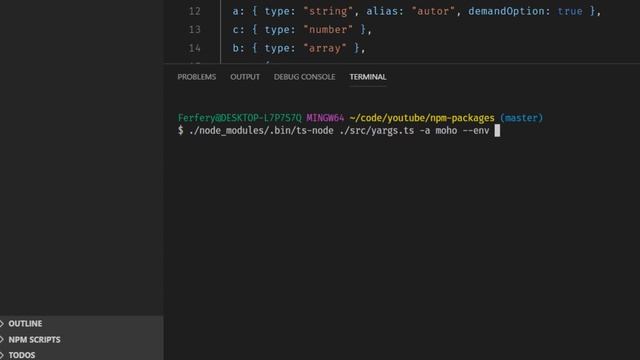Click the "number" type string
Image resolution: width=640 pixels, height=360 pixels.
[328, 29]
